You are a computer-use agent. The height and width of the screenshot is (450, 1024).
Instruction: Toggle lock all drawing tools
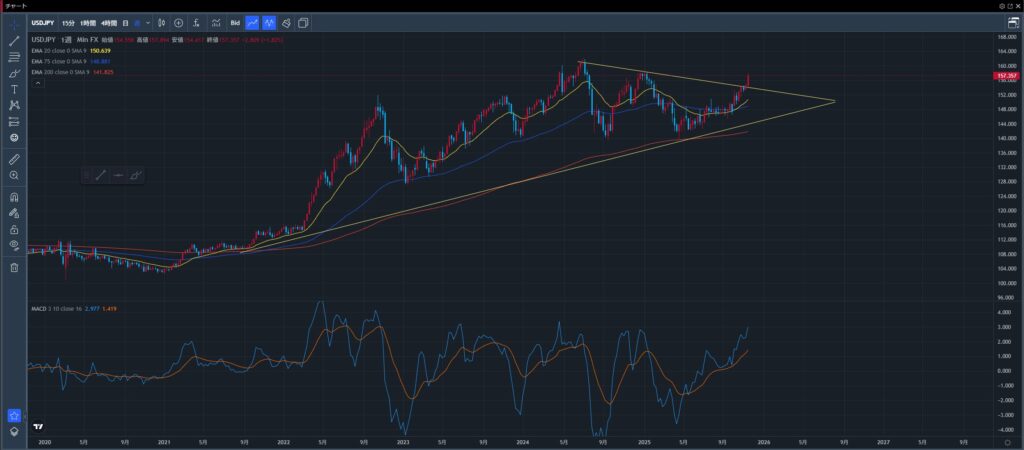click(14, 229)
